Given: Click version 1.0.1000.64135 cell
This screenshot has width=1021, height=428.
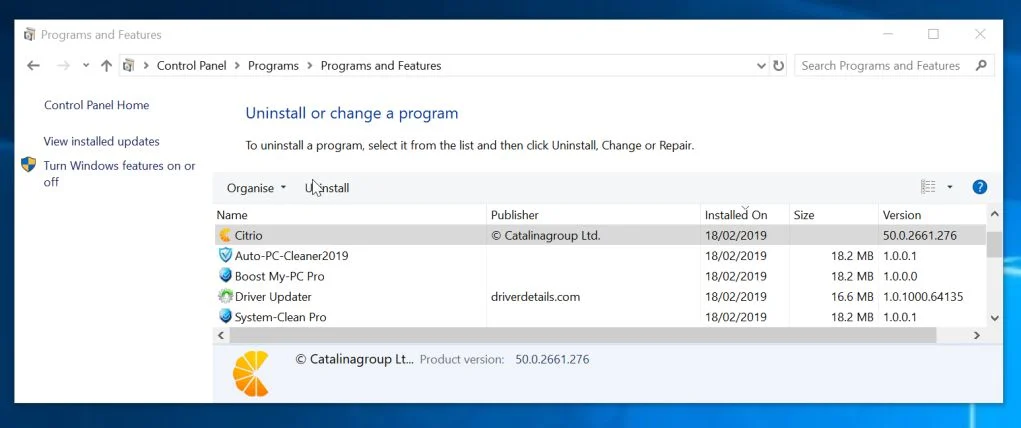Looking at the screenshot, I should 923,296.
